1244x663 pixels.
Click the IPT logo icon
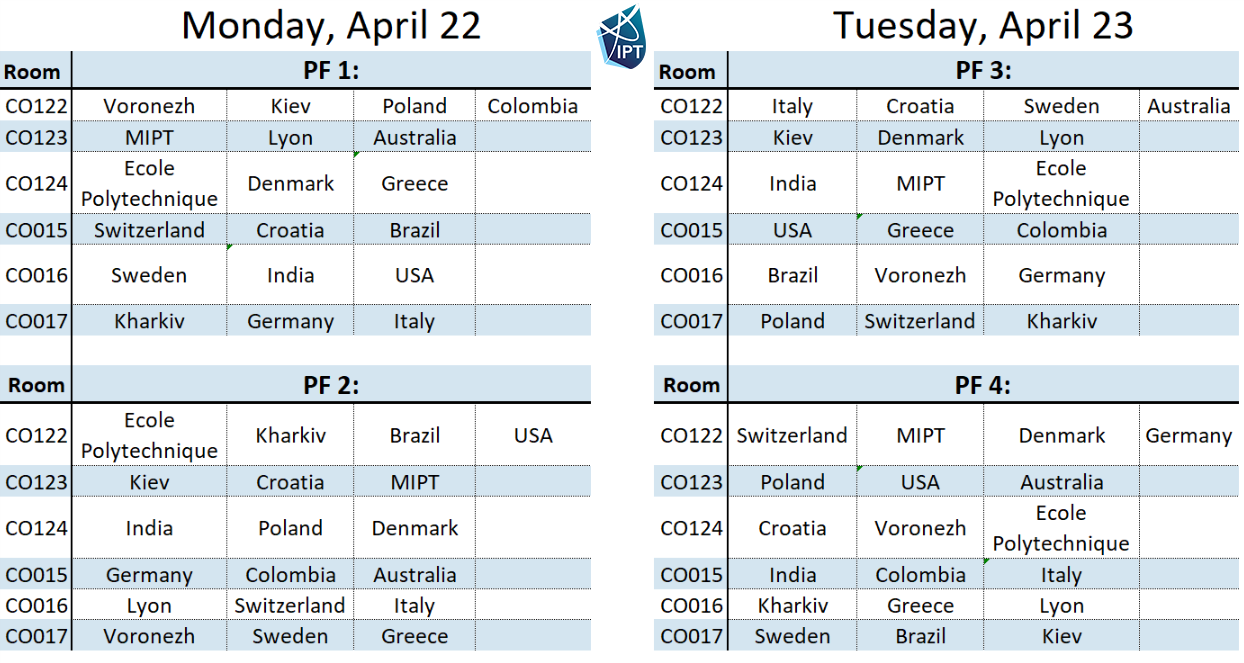click(x=621, y=36)
